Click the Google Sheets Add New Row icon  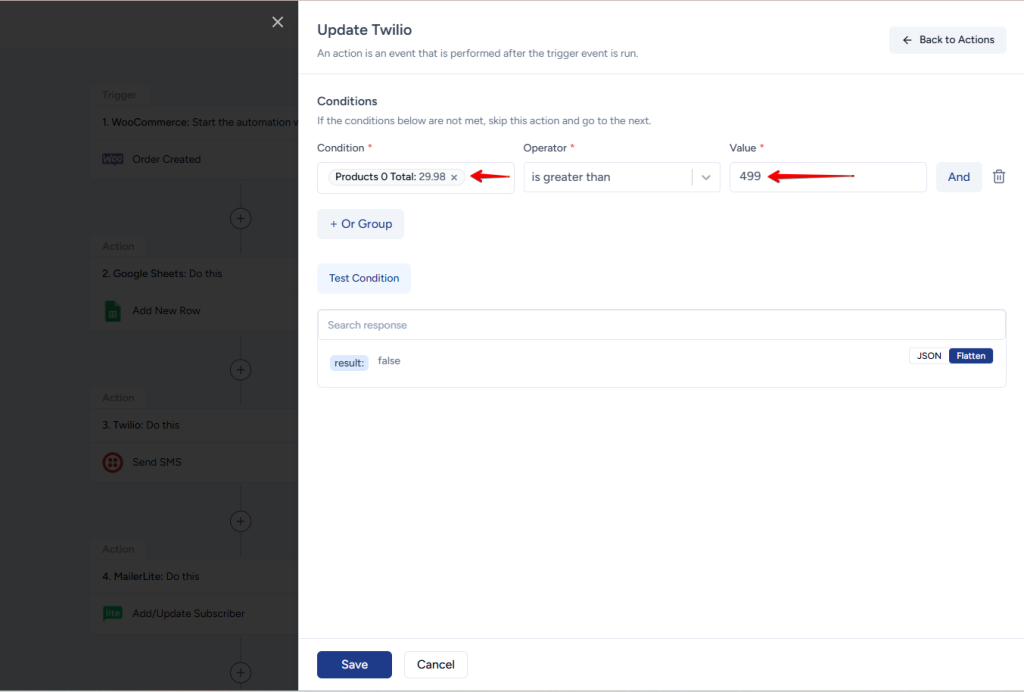(x=113, y=311)
